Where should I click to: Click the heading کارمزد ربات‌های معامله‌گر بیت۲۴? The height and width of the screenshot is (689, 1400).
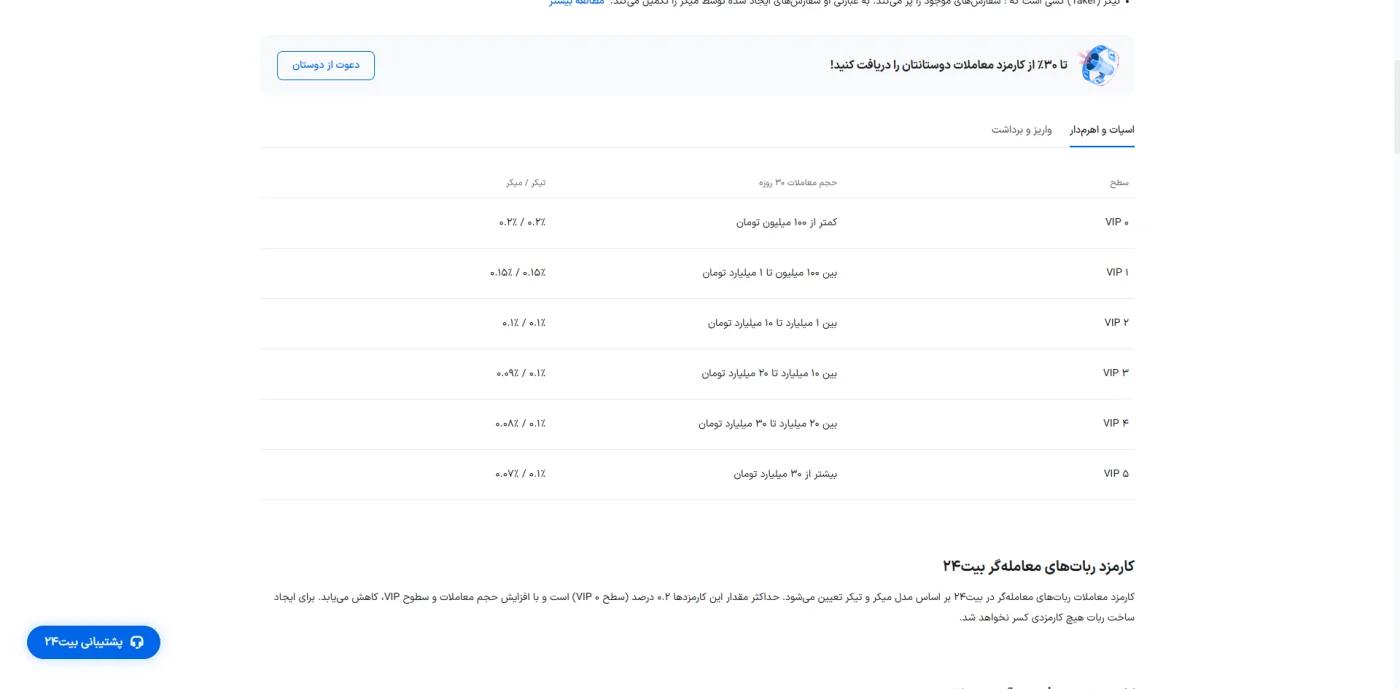click(1038, 566)
